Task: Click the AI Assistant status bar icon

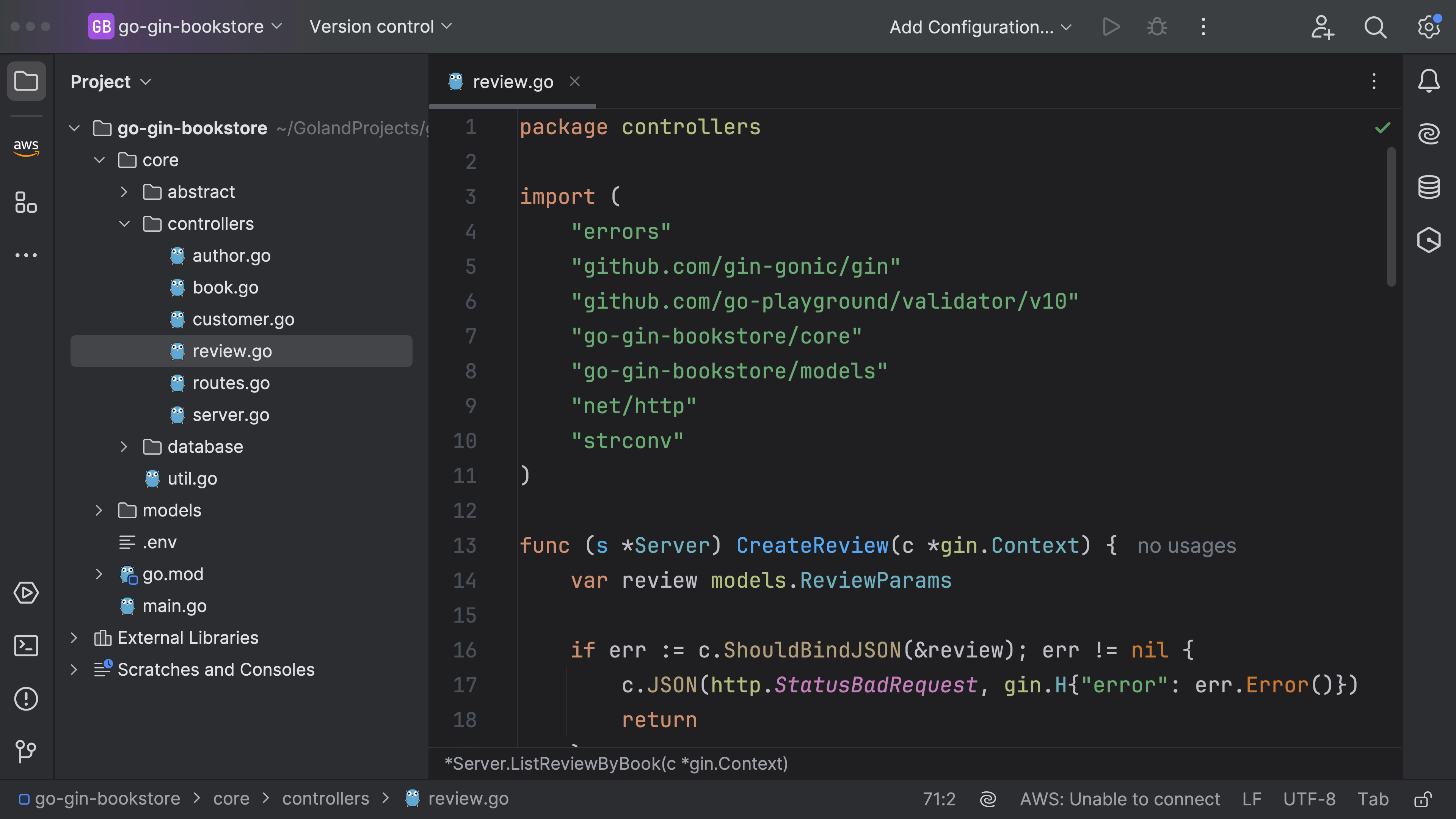Action: (987, 799)
